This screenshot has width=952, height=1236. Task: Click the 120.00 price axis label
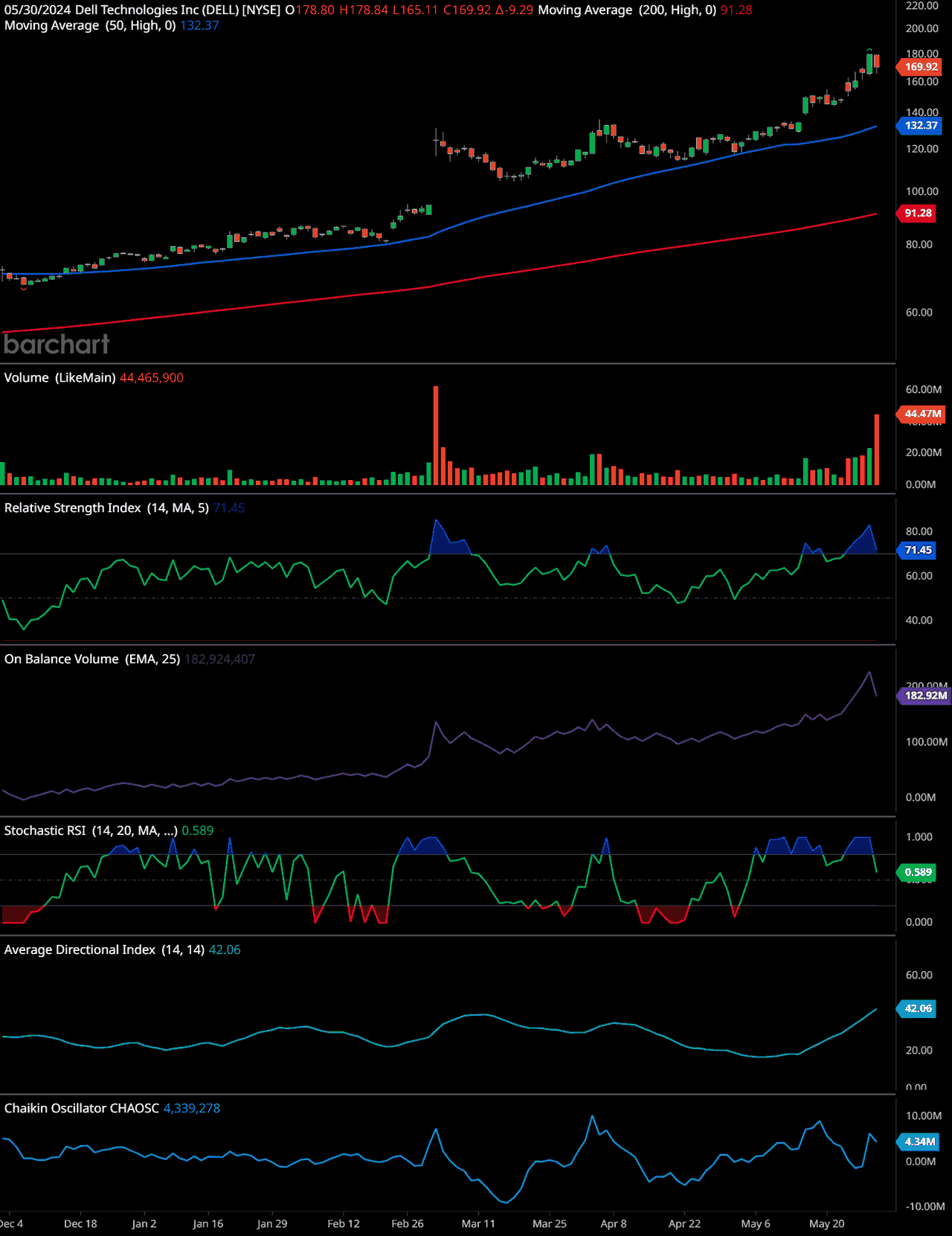pos(922,149)
